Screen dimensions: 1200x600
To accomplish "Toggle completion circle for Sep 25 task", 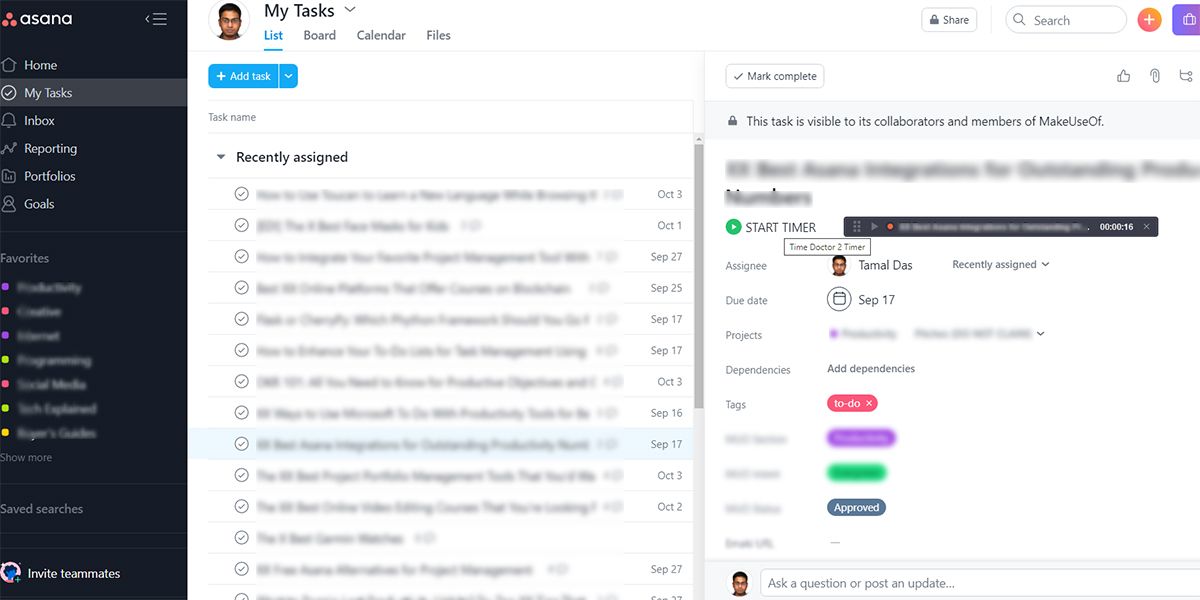I will tap(241, 288).
